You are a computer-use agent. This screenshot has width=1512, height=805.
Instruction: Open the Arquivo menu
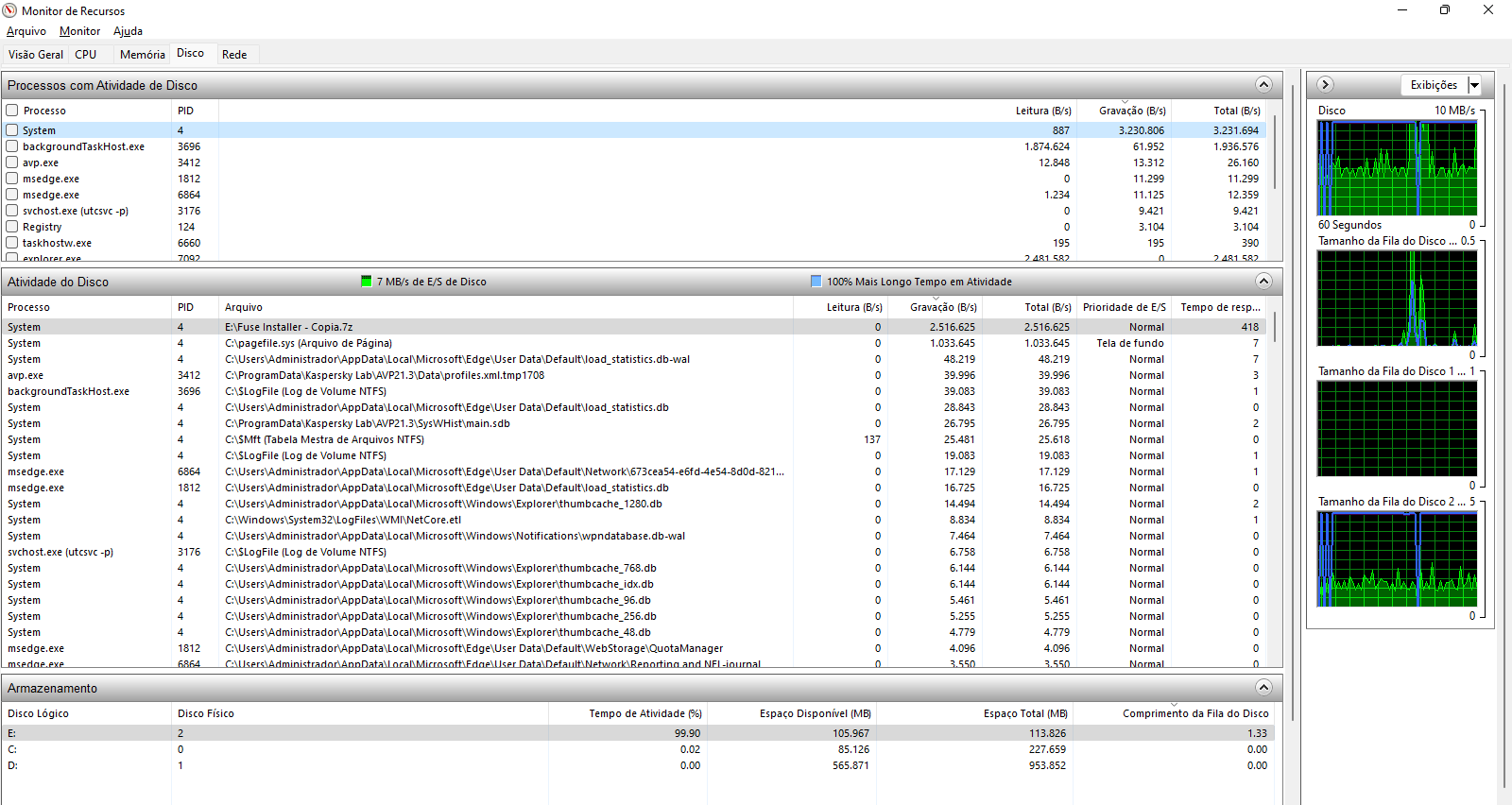coord(26,31)
